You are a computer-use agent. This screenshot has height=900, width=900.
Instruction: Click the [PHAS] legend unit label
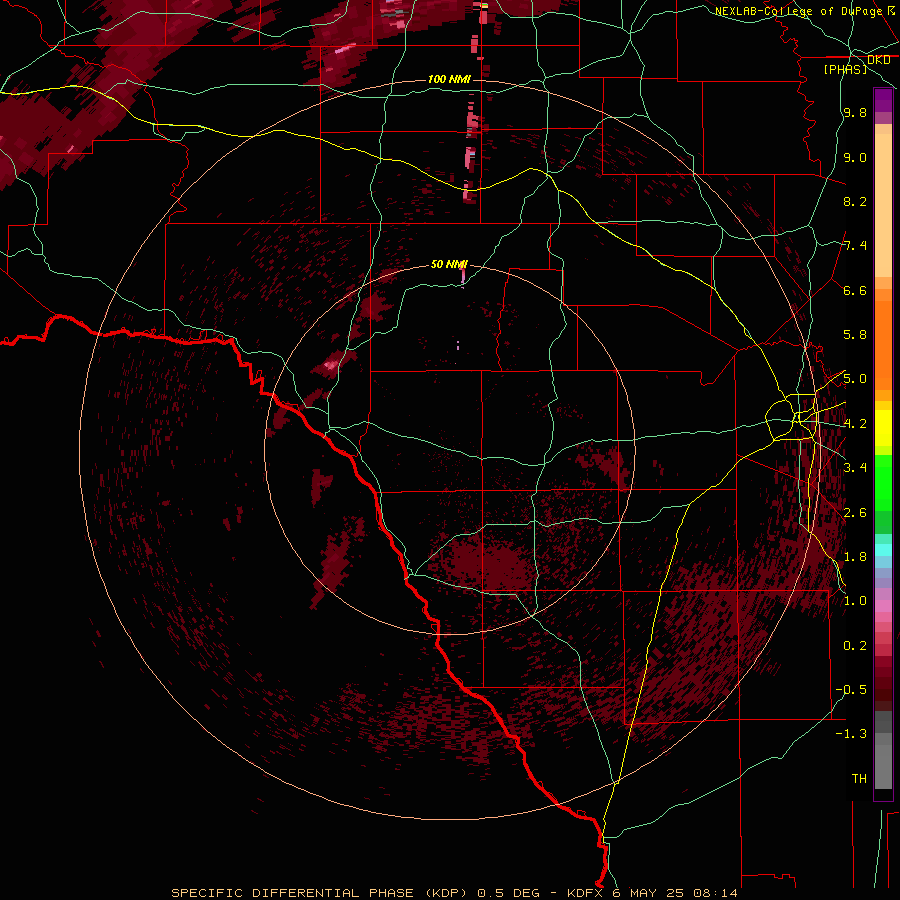click(x=845, y=70)
